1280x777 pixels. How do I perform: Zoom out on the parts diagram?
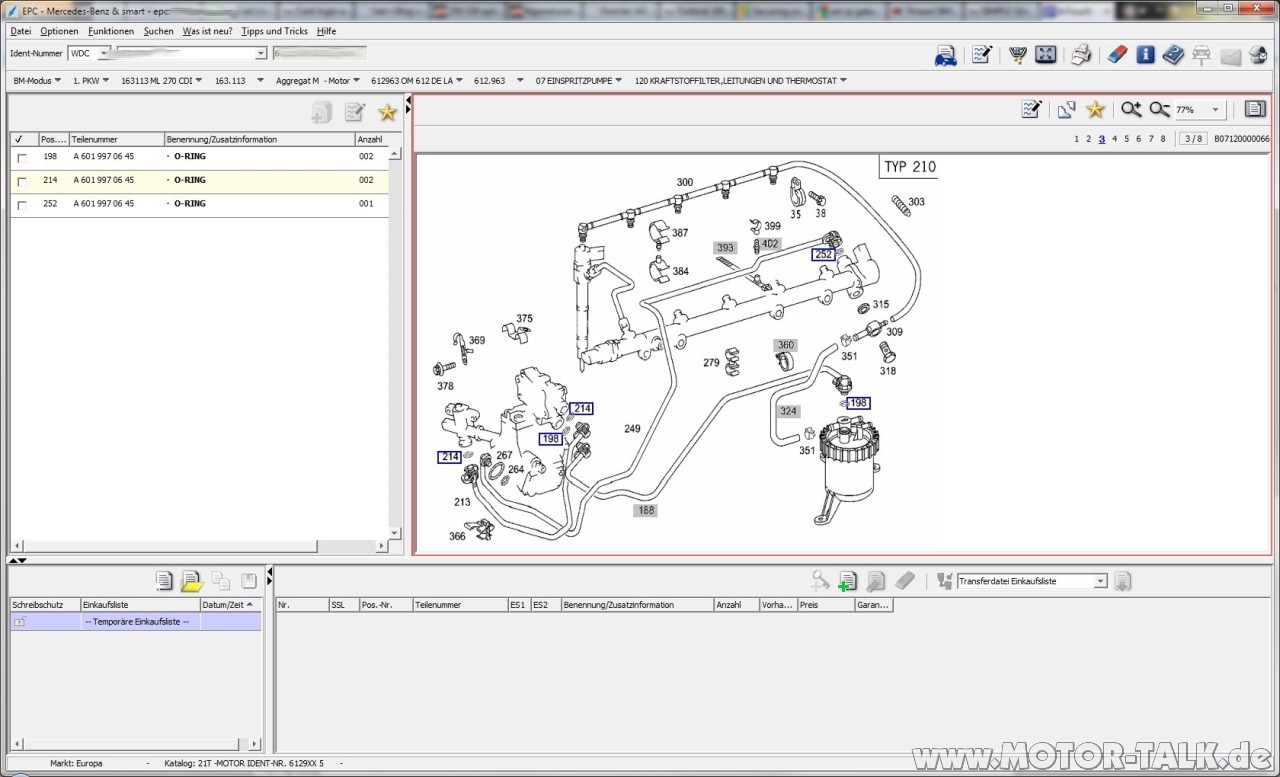[x=1159, y=110]
